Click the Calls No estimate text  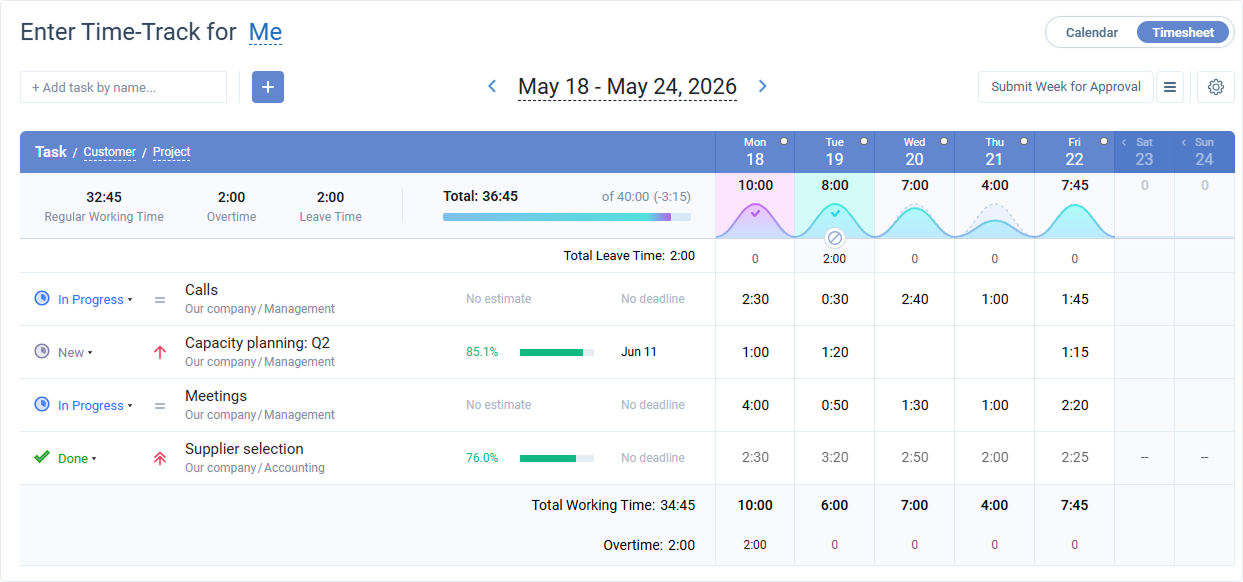point(499,299)
